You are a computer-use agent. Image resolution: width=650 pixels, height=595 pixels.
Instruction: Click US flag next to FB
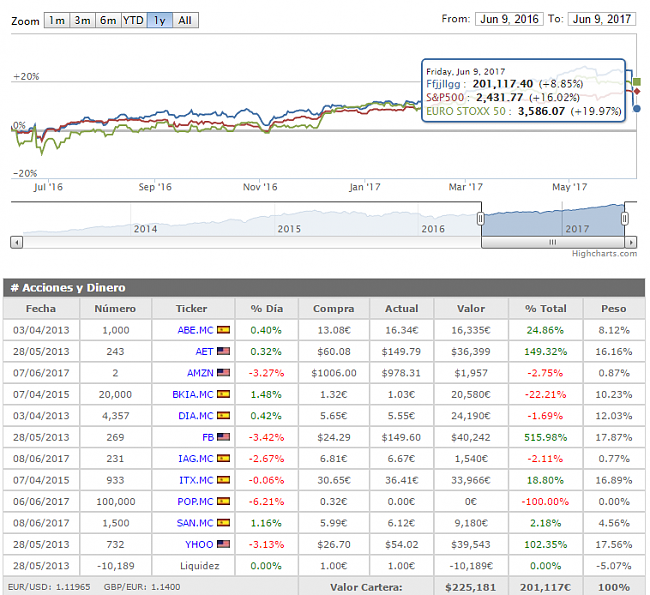[223, 437]
